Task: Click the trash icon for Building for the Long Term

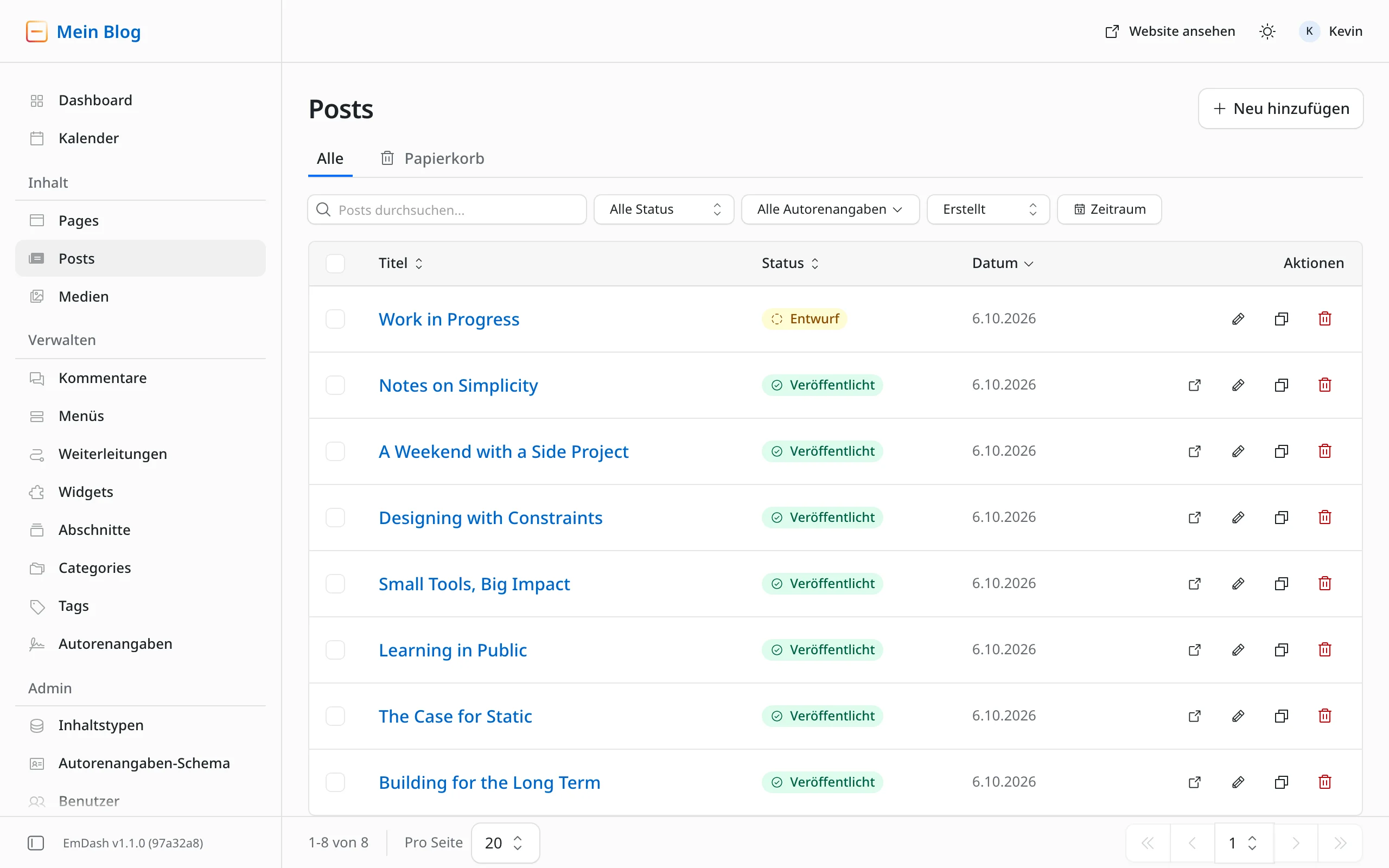Action: point(1325,782)
